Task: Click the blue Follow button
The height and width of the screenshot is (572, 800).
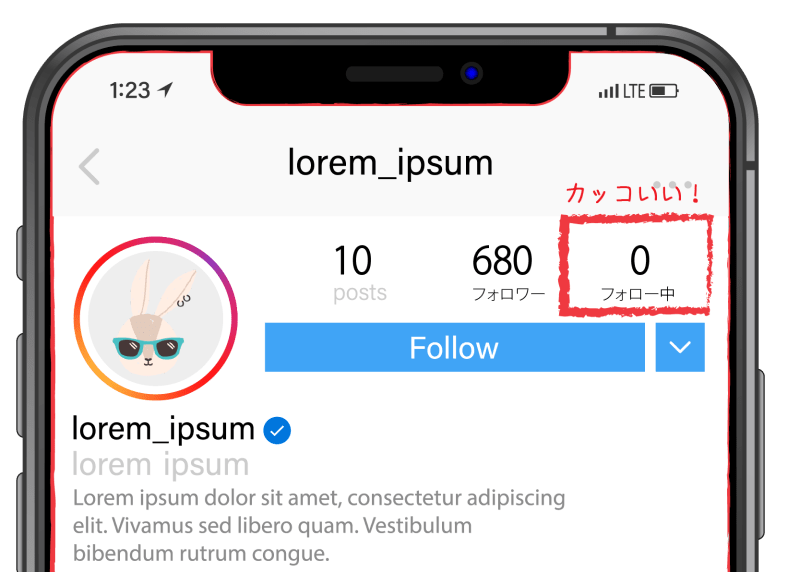Action: 455,347
